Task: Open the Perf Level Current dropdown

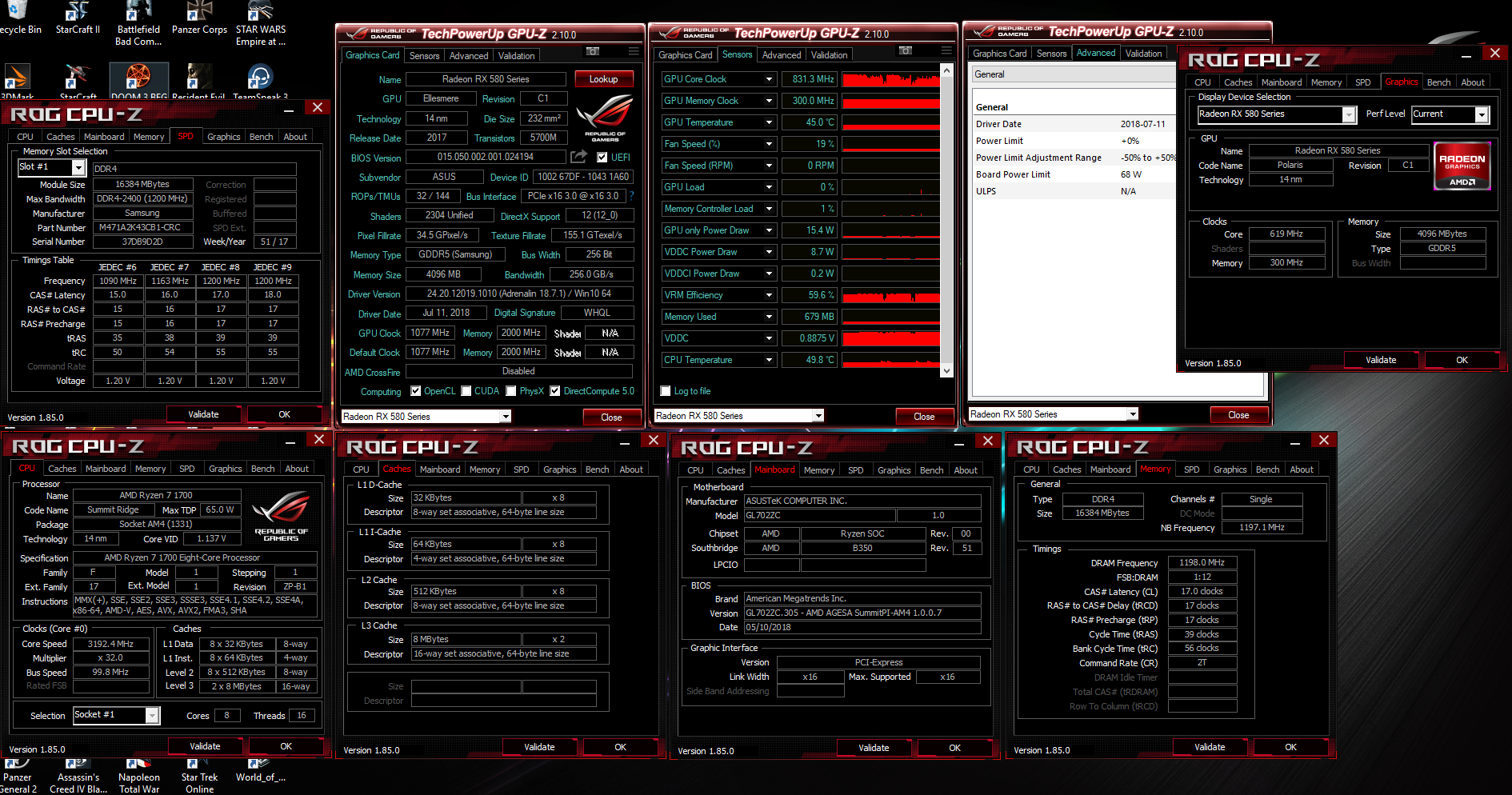Action: pos(1482,114)
